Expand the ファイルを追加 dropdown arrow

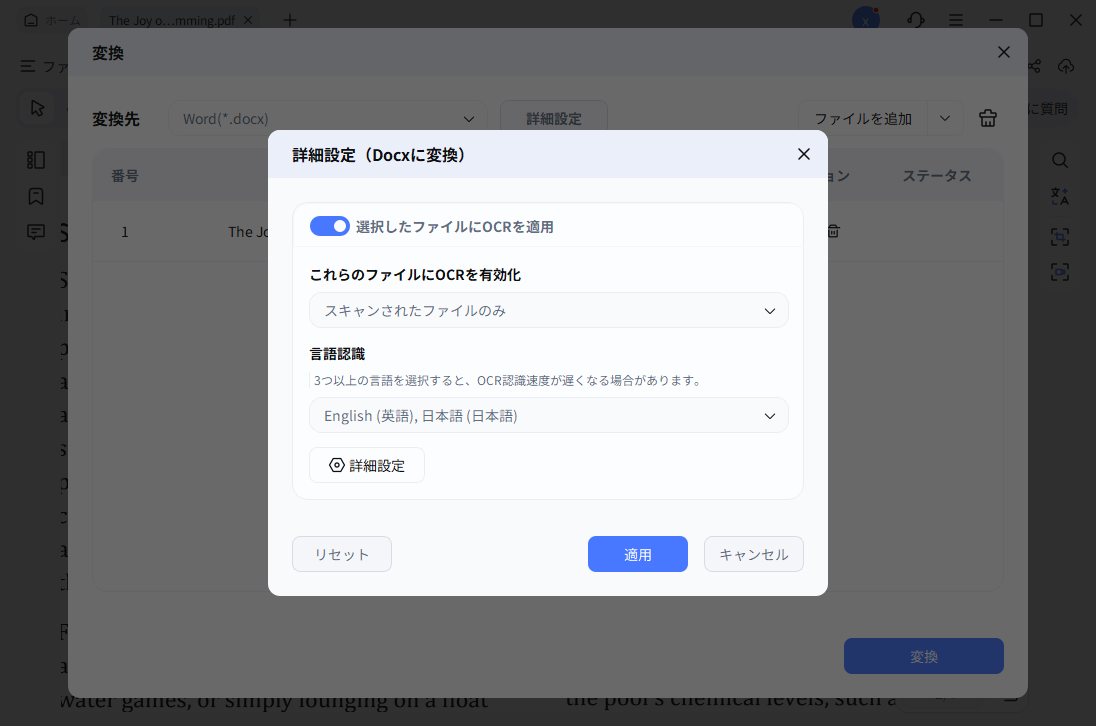click(944, 118)
